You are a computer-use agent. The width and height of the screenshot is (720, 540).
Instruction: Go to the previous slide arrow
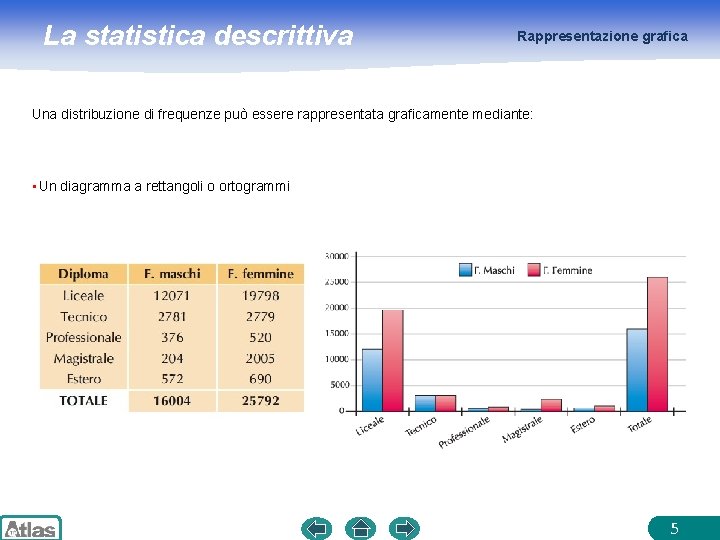pos(316,528)
